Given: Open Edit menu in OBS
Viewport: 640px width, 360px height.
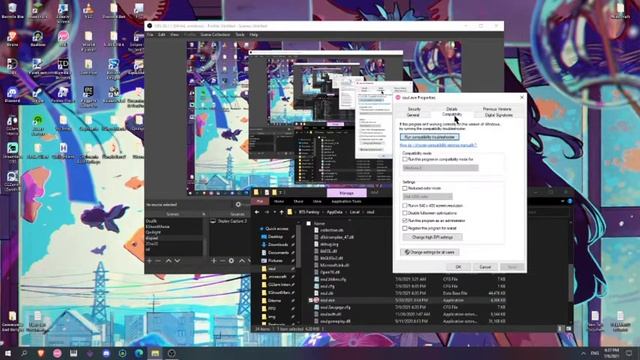Looking at the screenshot, I should 162,35.
